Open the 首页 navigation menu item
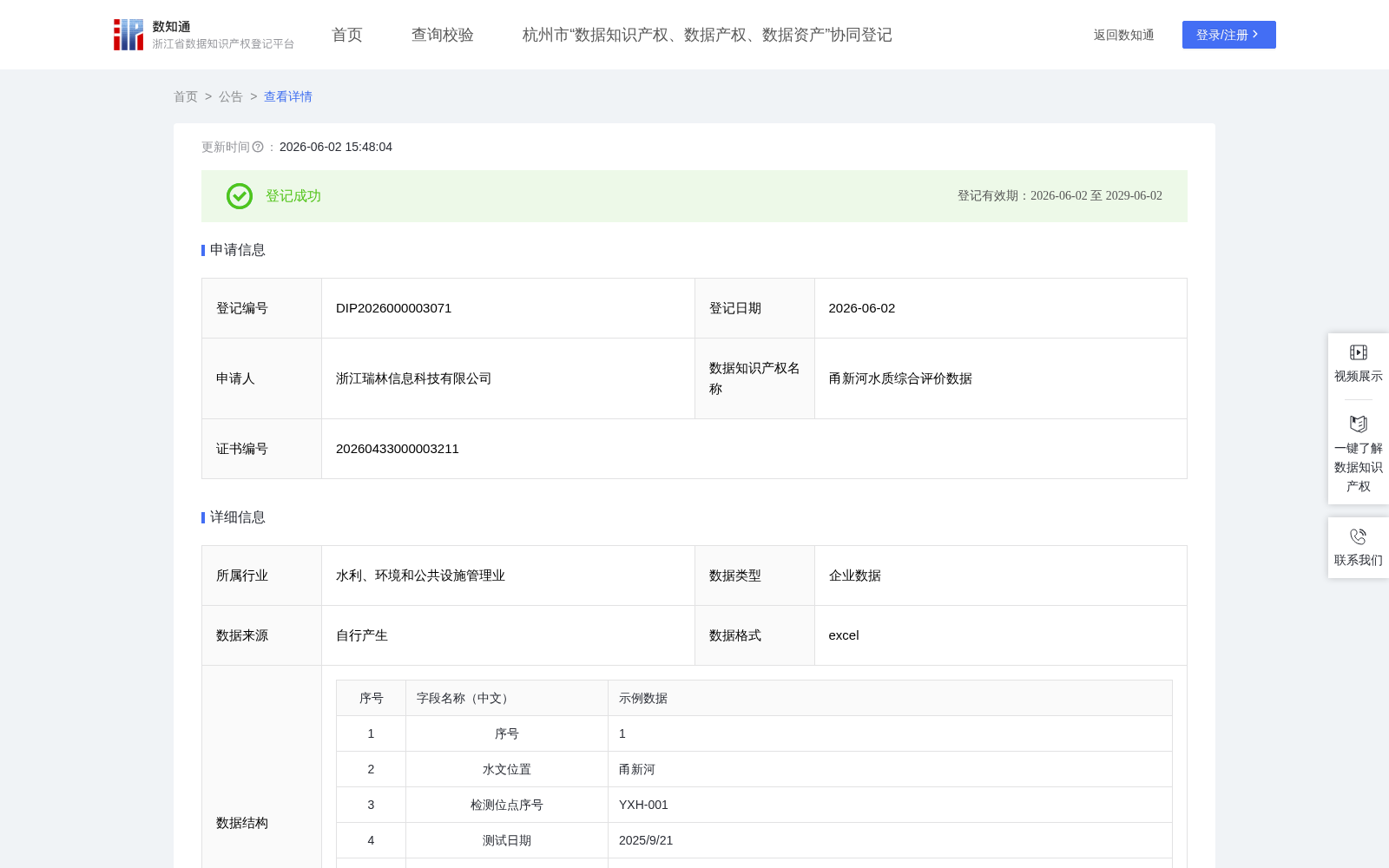Image resolution: width=1389 pixels, height=868 pixels. pos(347,35)
